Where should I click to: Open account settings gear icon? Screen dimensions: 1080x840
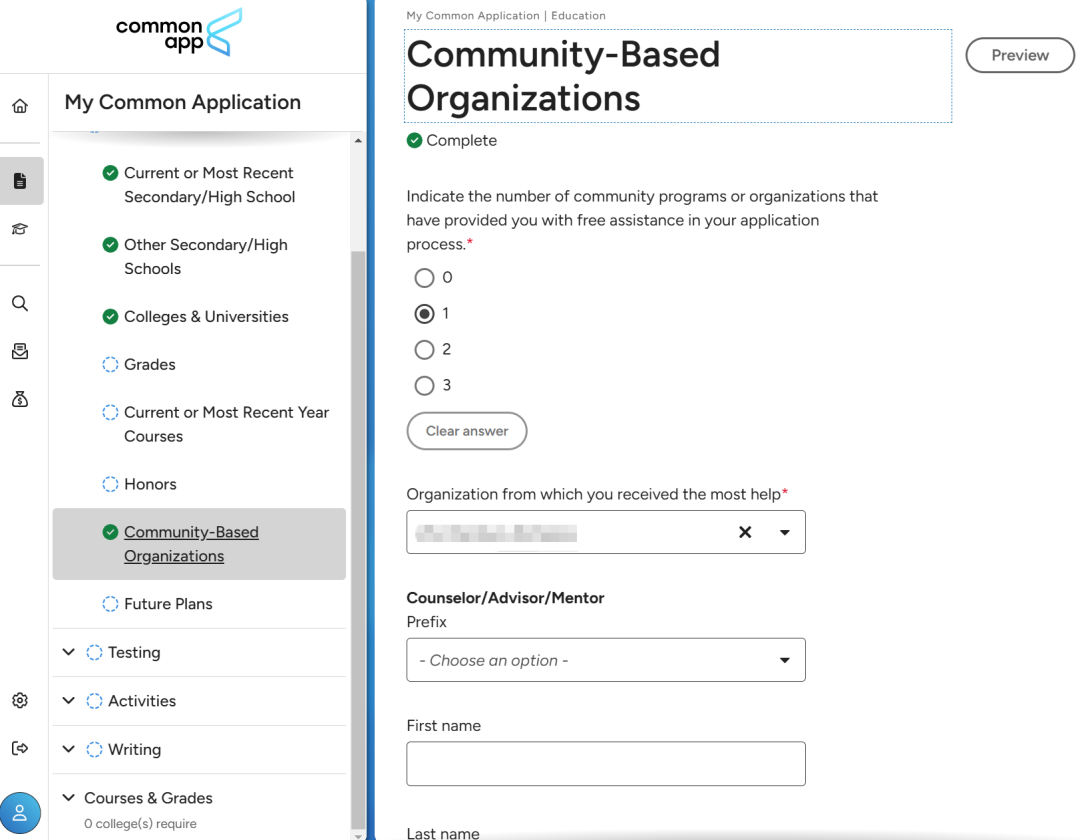20,700
